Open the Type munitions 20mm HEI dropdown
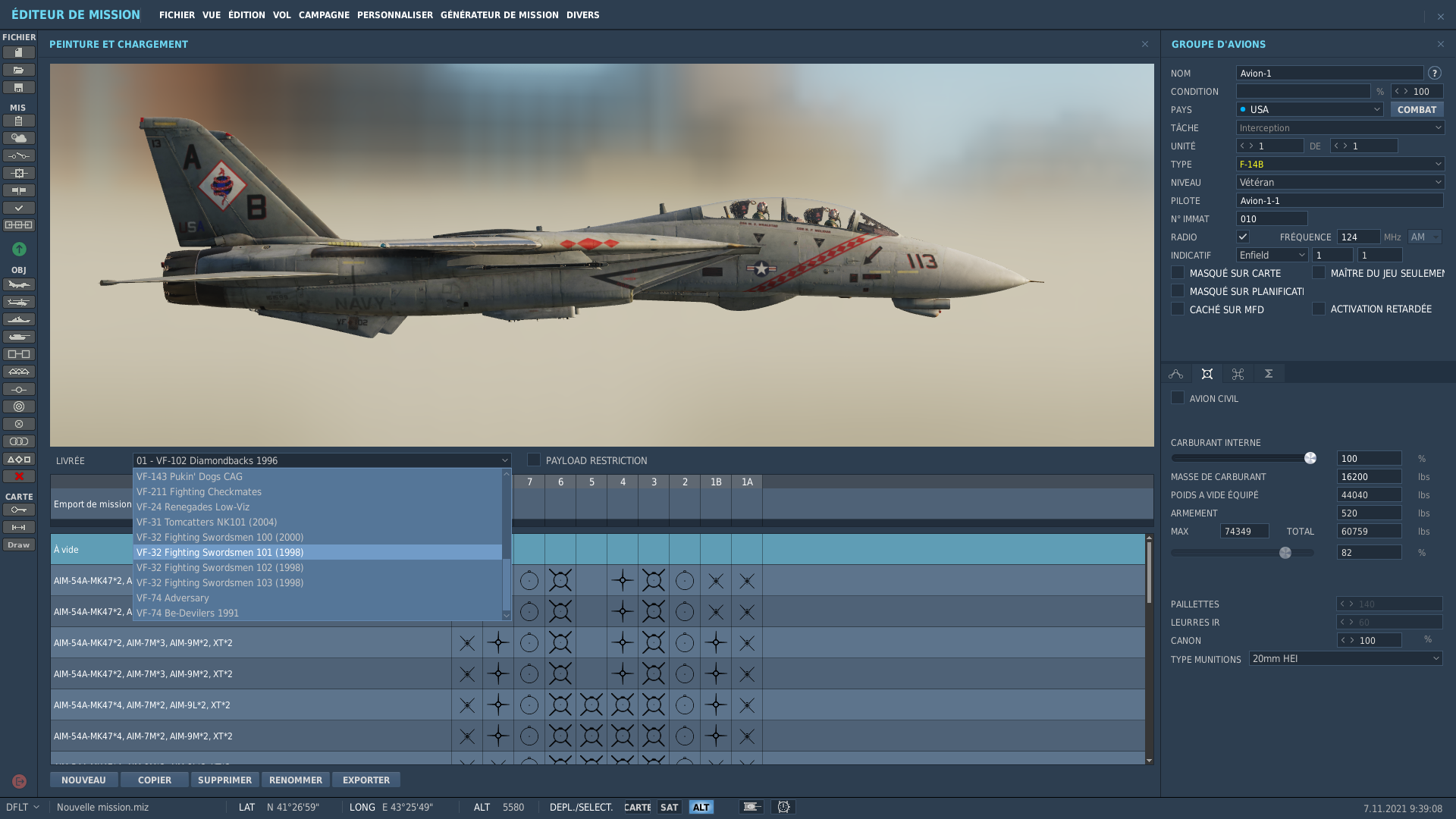This screenshot has width=1456, height=819. 1345,658
